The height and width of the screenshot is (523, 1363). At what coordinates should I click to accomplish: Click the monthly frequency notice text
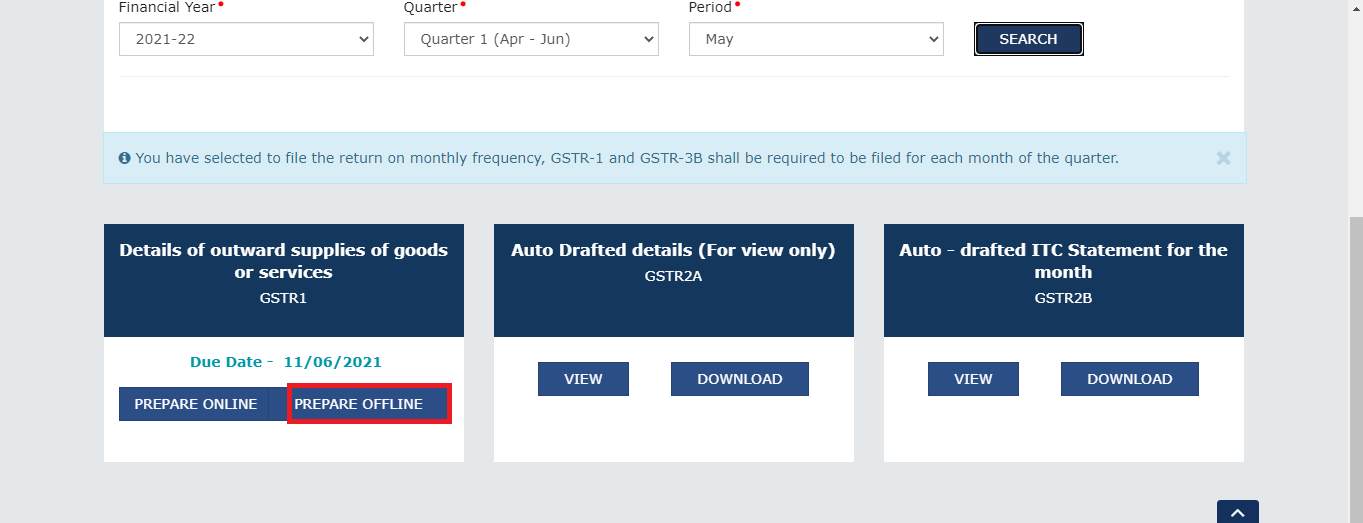click(x=627, y=158)
